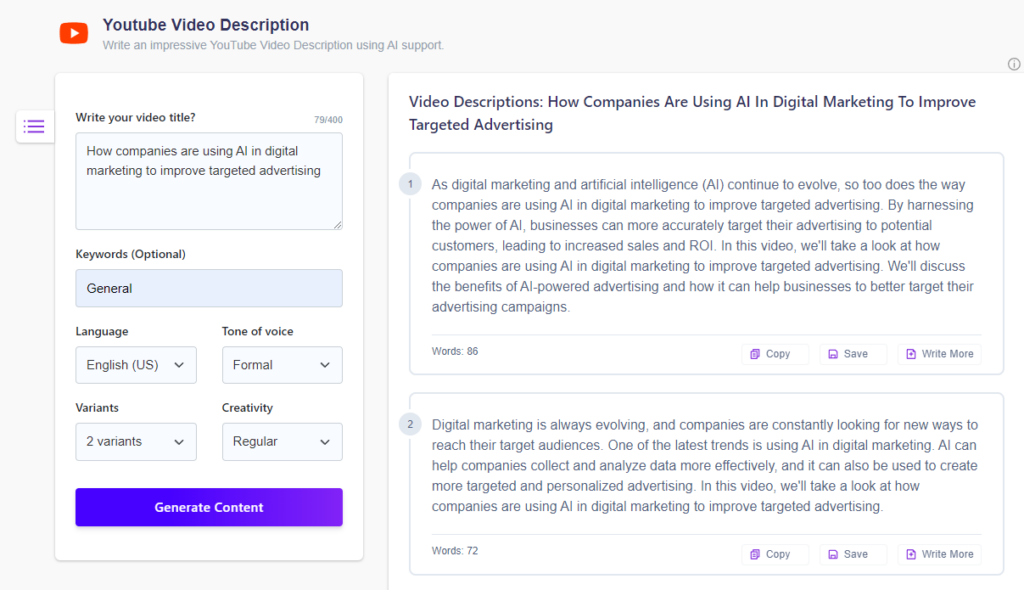Click the video title text area
The width and height of the screenshot is (1024, 590).
(x=209, y=181)
